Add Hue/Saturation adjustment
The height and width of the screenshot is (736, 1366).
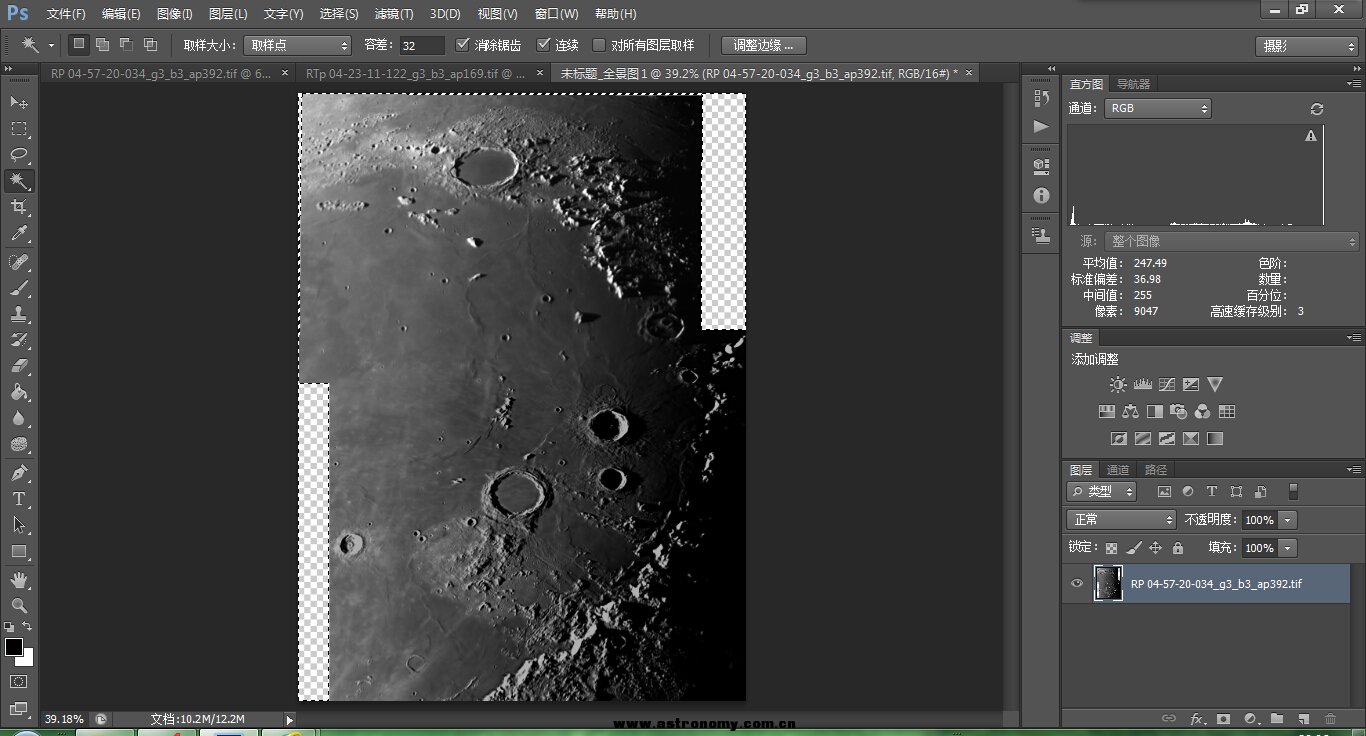click(1107, 411)
